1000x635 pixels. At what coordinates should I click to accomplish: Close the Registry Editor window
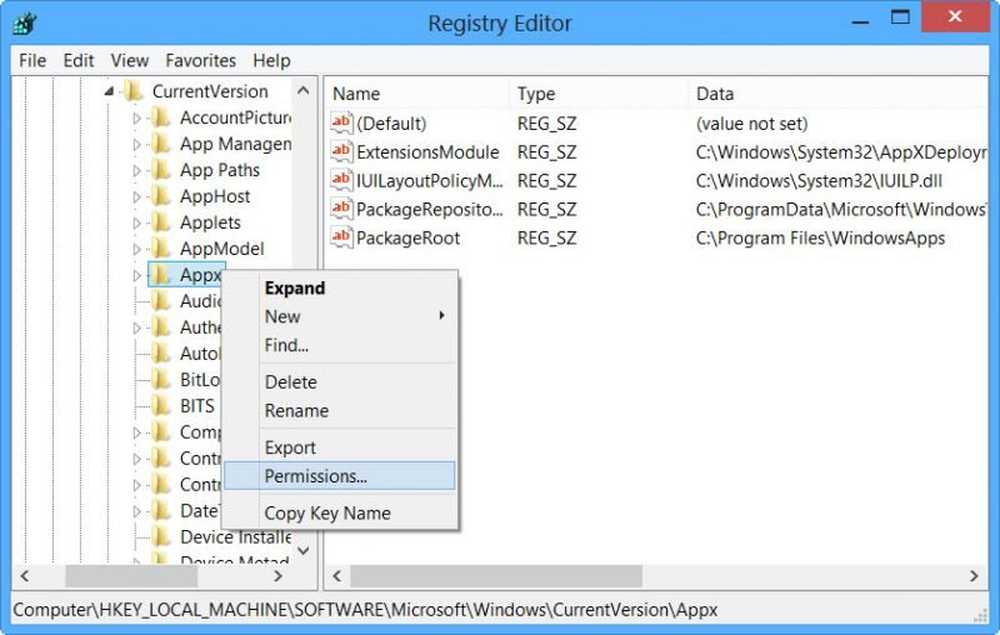coord(955,17)
